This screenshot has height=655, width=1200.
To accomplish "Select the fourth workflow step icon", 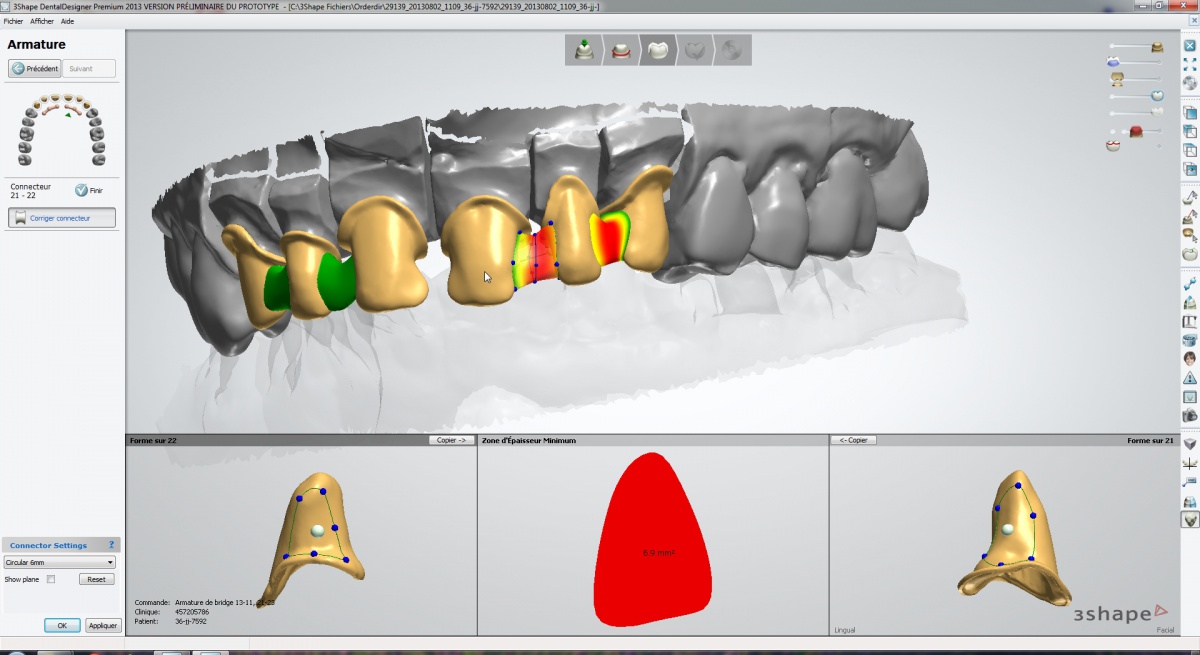I will (x=695, y=50).
